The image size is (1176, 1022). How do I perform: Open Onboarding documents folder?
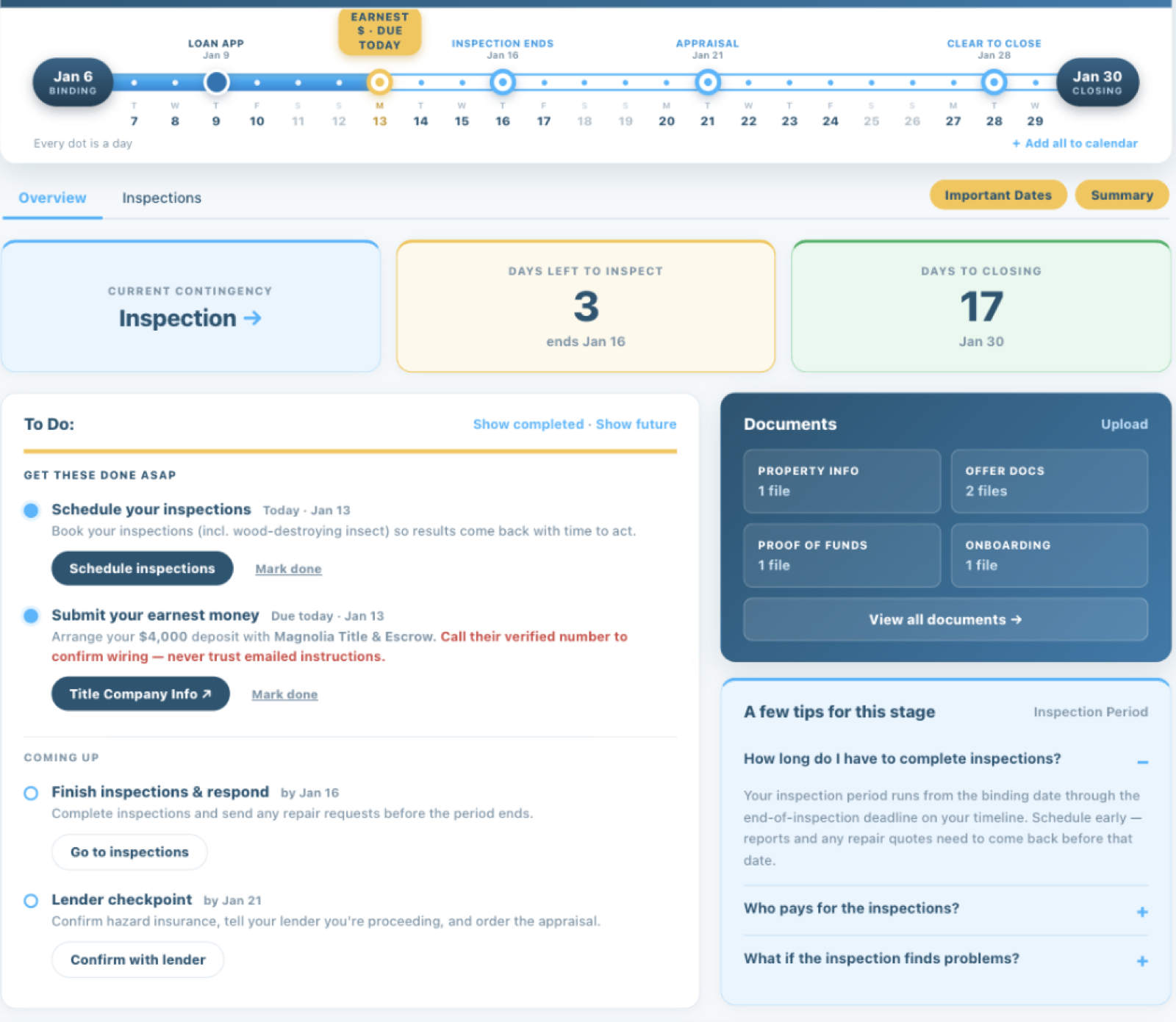1049,555
